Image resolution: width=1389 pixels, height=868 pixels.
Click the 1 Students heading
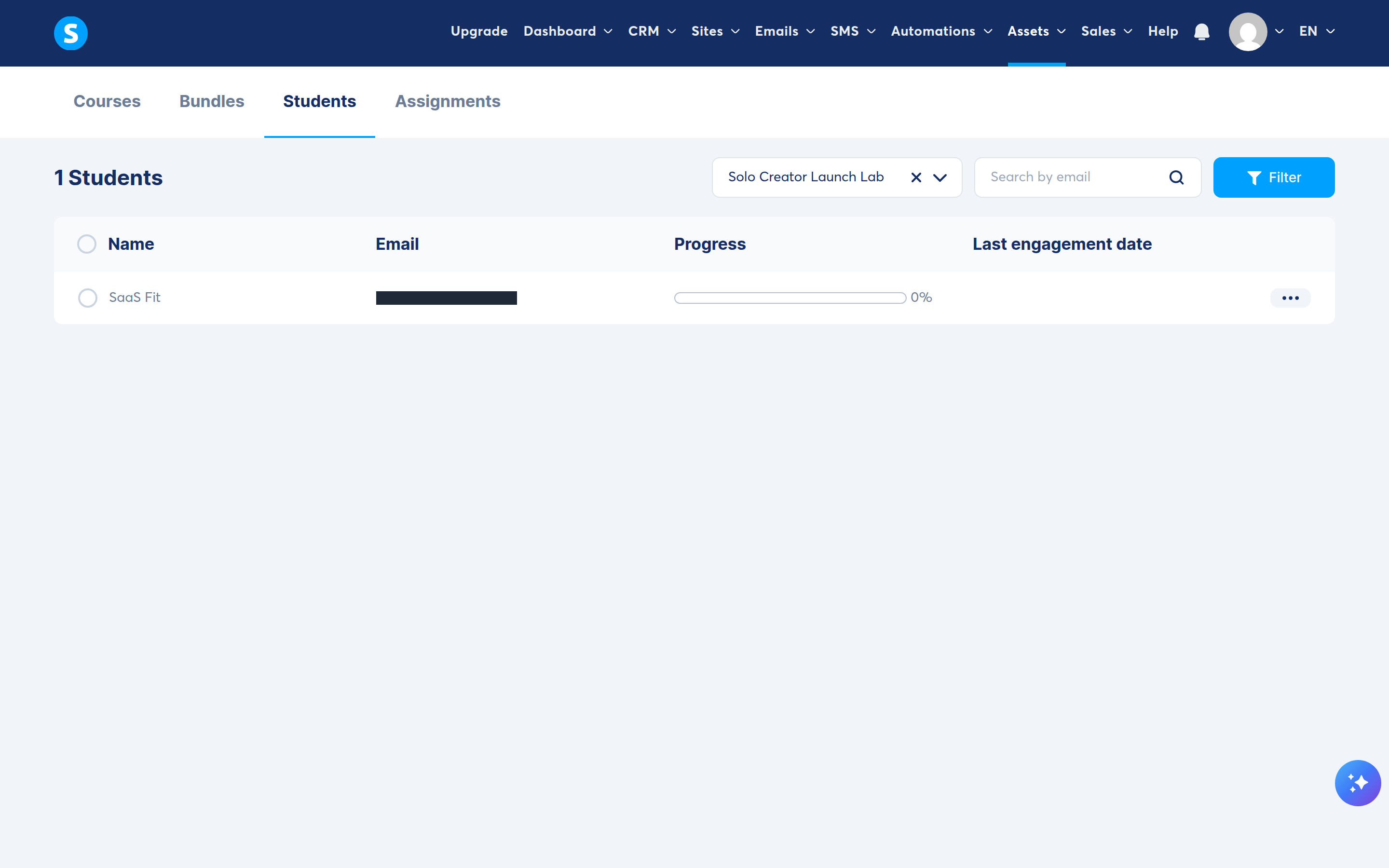(109, 177)
